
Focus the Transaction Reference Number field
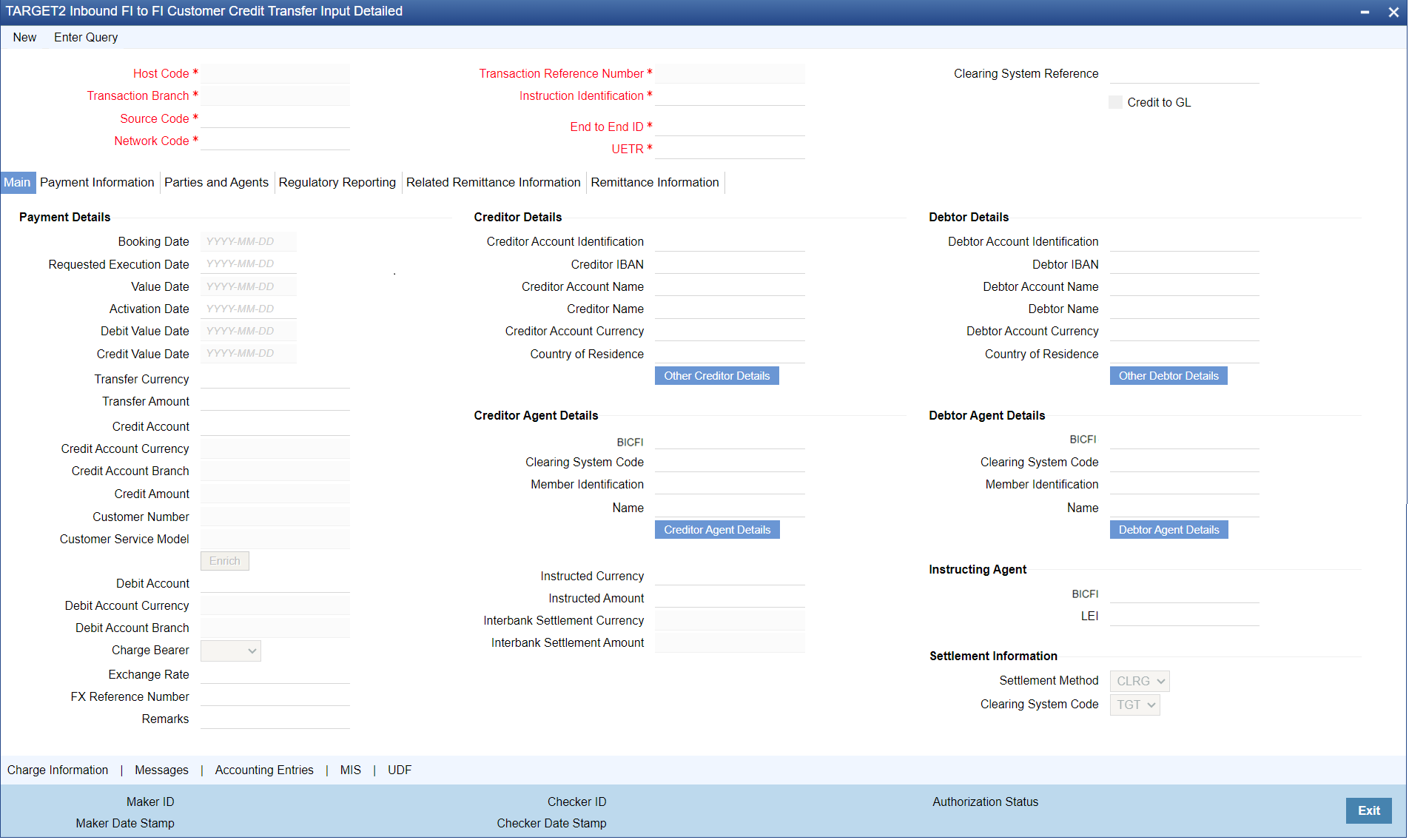(x=730, y=74)
